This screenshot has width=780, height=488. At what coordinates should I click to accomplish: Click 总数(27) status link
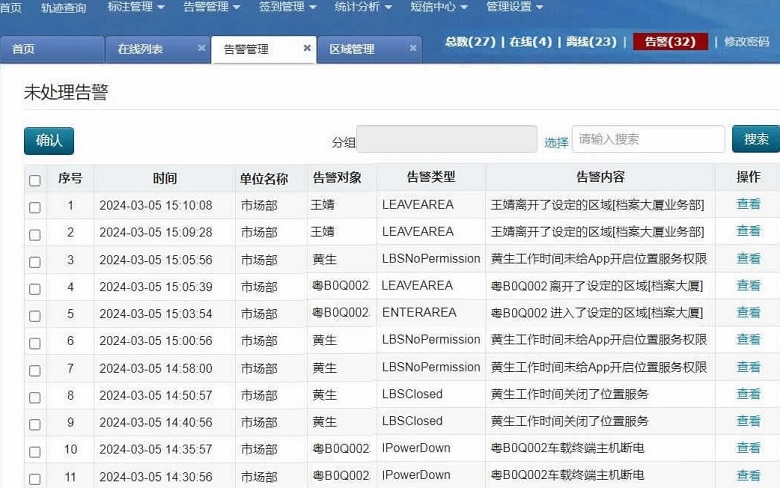coord(470,42)
